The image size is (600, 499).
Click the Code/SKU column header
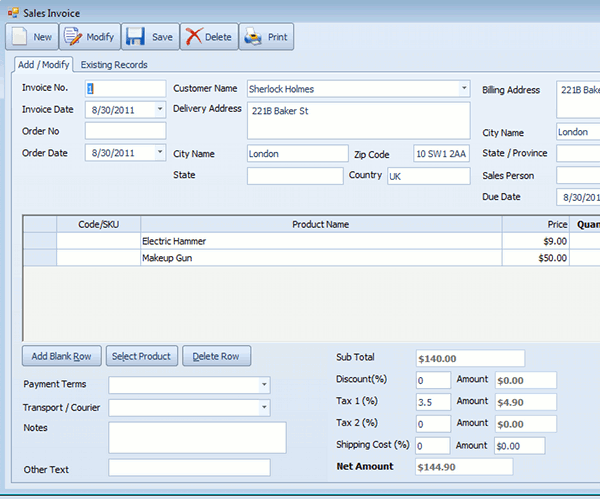coord(98,224)
